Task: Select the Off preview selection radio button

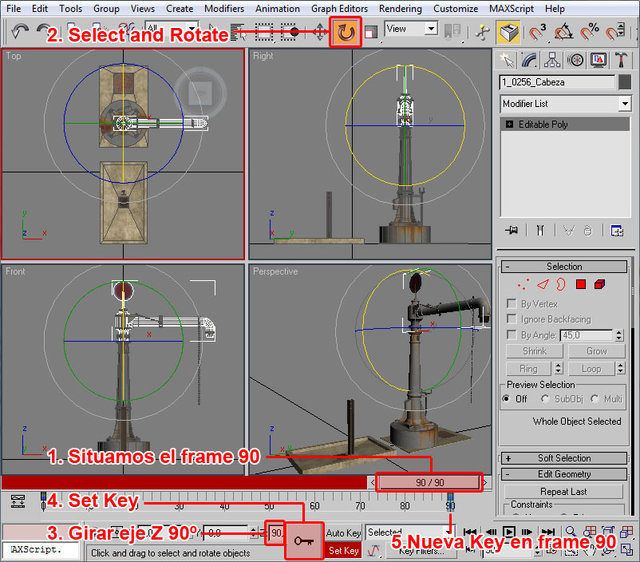Action: point(506,398)
